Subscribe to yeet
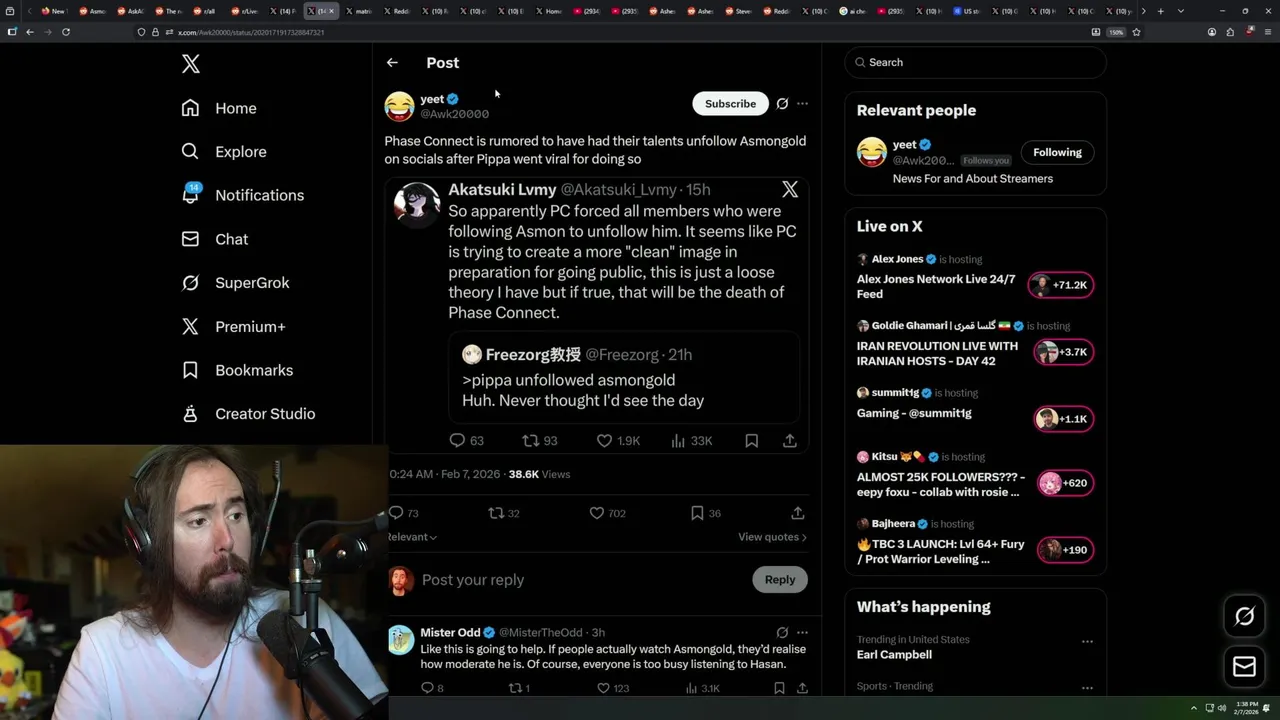Image resolution: width=1280 pixels, height=720 pixels. click(x=730, y=103)
